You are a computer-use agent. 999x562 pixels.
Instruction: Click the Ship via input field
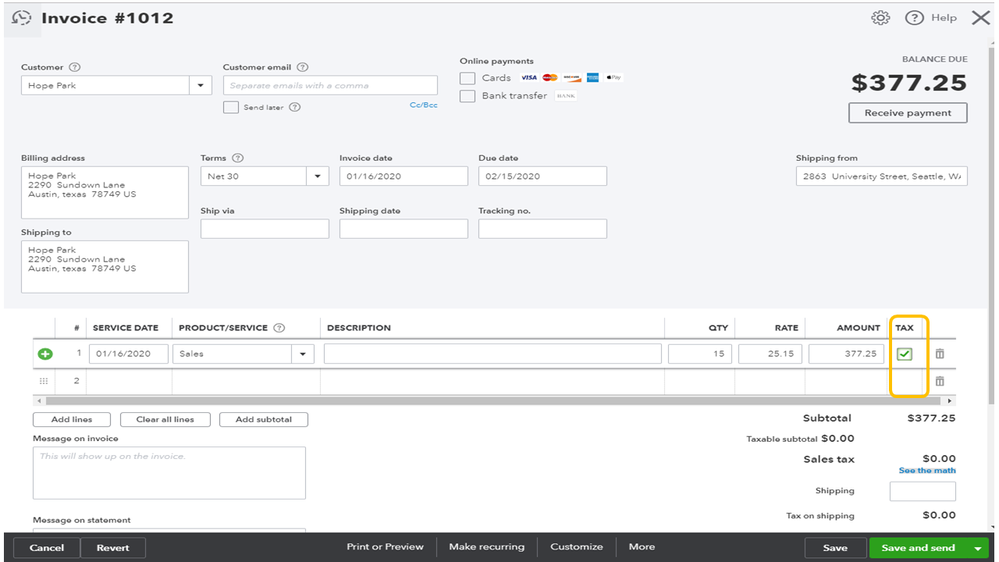(x=264, y=229)
